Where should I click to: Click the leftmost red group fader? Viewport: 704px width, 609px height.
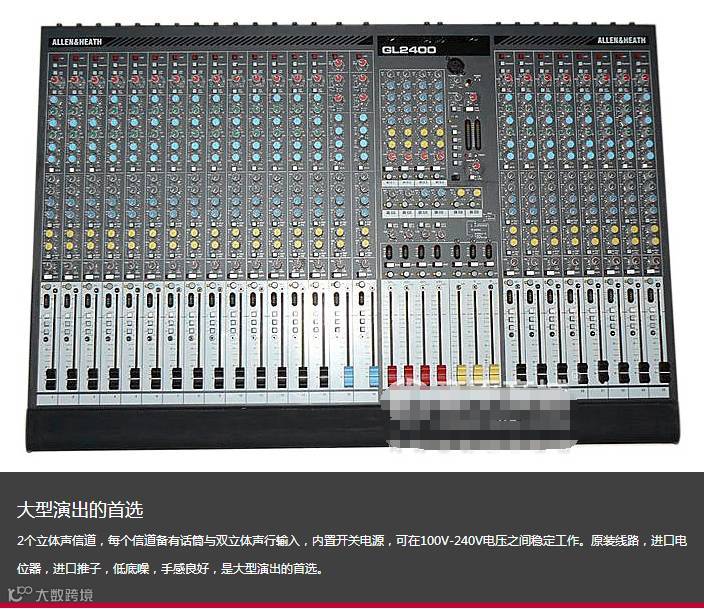392,375
